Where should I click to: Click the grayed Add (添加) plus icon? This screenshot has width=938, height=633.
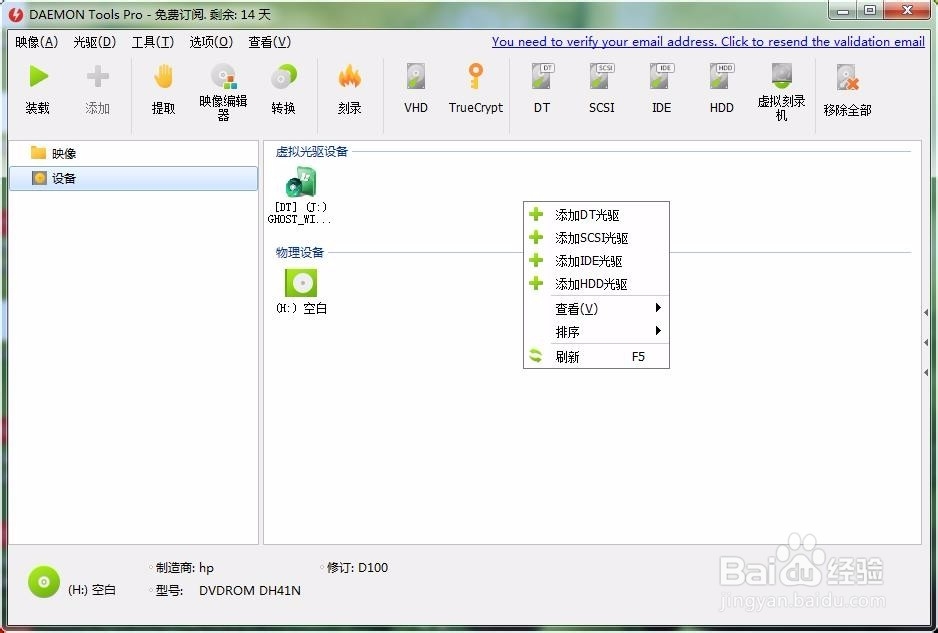coord(98,77)
